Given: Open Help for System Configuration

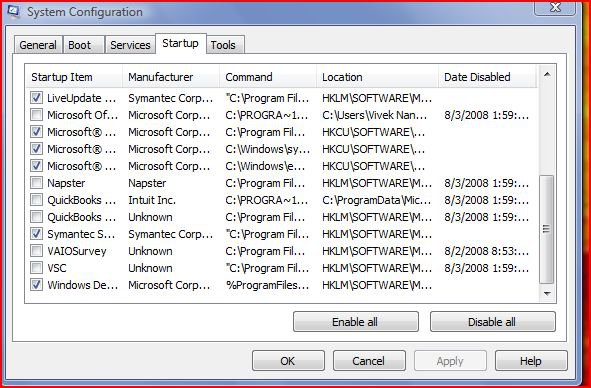Looking at the screenshot, I should [531, 361].
